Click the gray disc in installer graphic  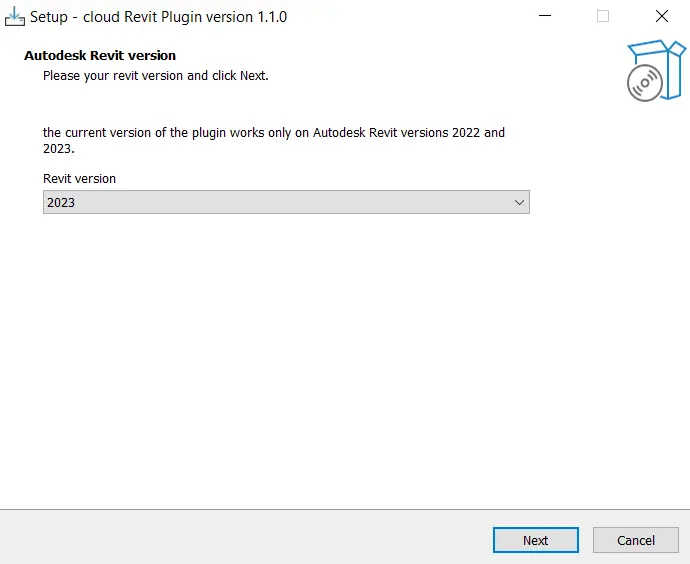tap(645, 83)
